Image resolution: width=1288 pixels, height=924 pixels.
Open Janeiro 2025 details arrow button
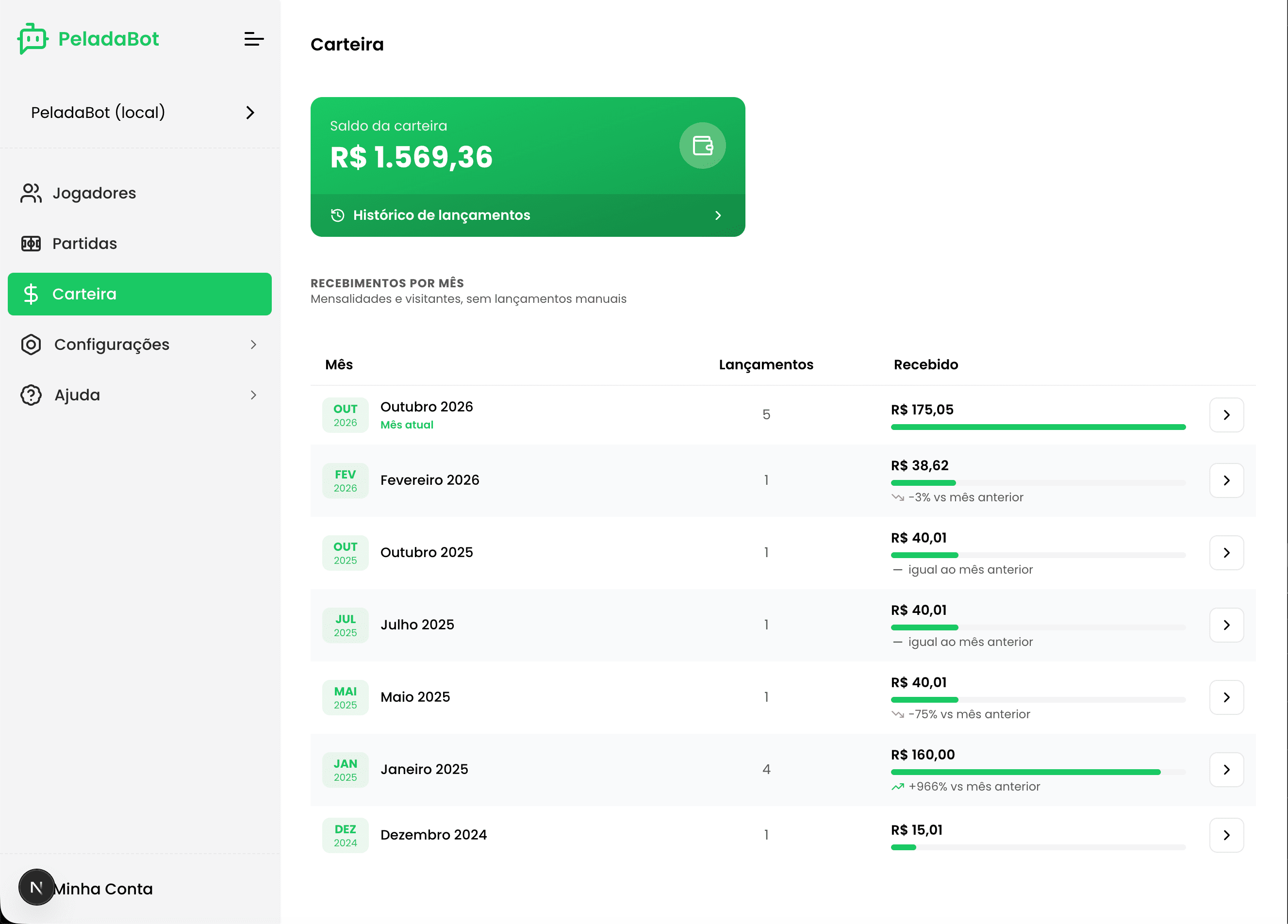[1227, 770]
